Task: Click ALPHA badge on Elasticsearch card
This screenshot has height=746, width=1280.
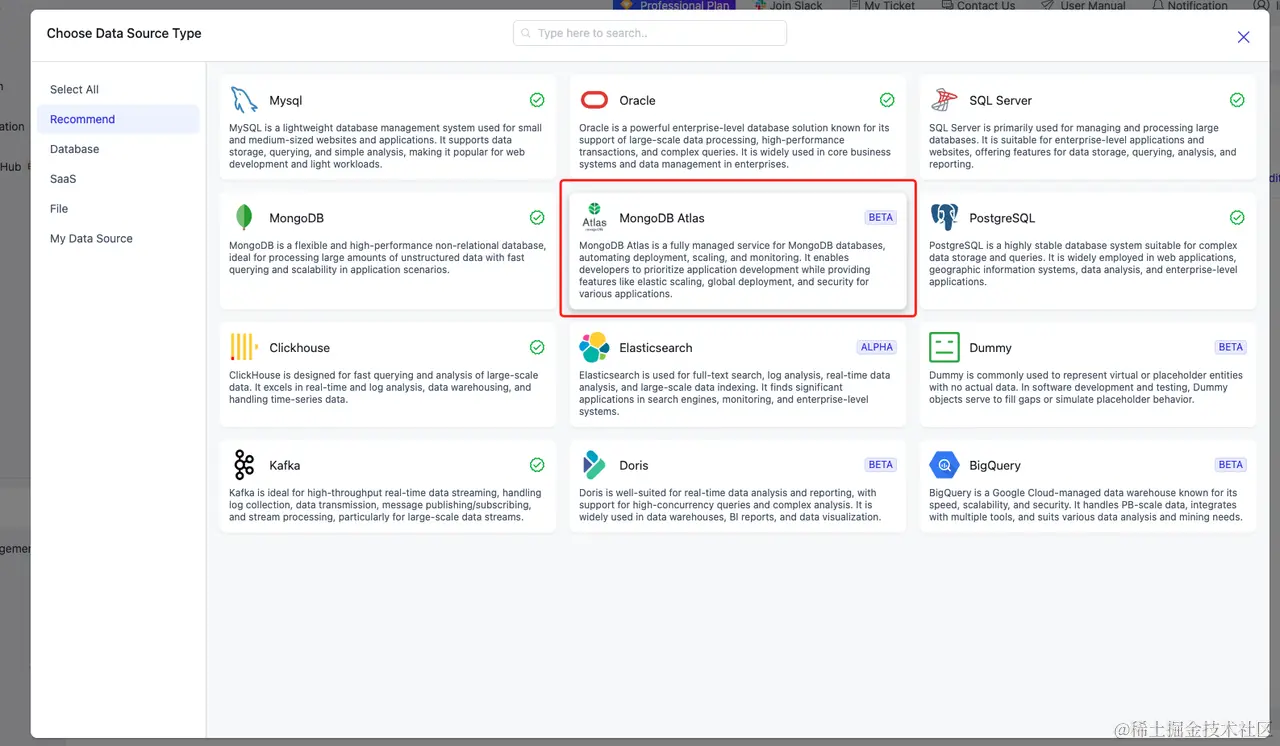Action: 877,347
